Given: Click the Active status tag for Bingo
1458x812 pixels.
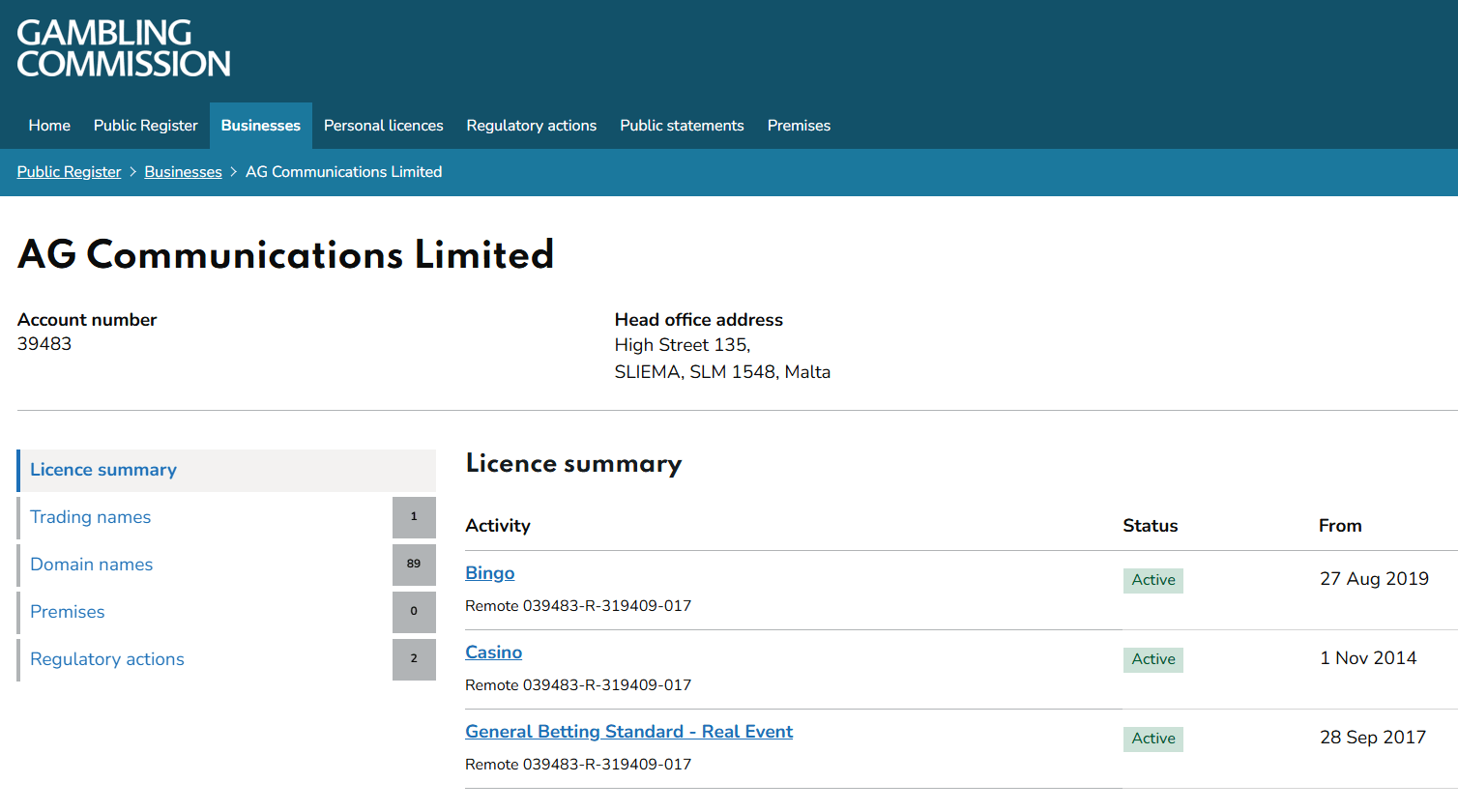Looking at the screenshot, I should point(1153,580).
